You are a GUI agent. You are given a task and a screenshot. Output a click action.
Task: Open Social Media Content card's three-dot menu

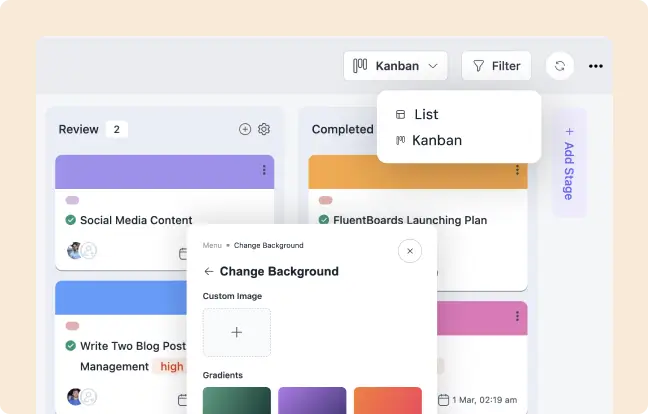click(264, 170)
